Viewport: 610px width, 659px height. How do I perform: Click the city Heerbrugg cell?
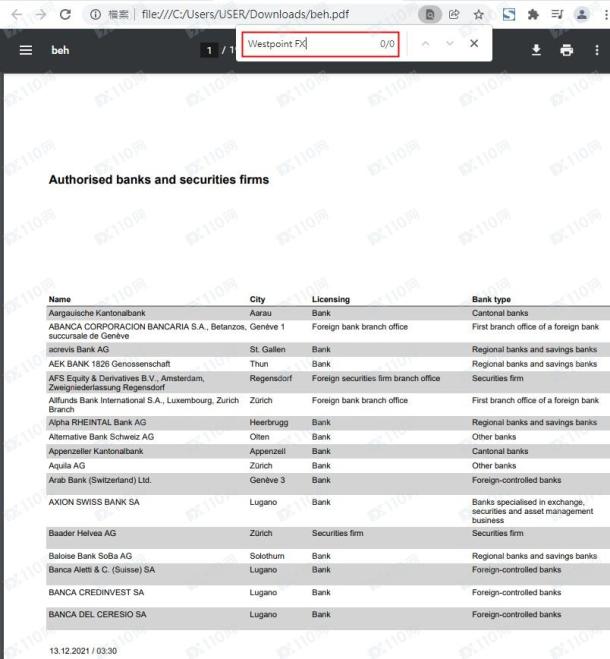pyautogui.click(x=269, y=422)
